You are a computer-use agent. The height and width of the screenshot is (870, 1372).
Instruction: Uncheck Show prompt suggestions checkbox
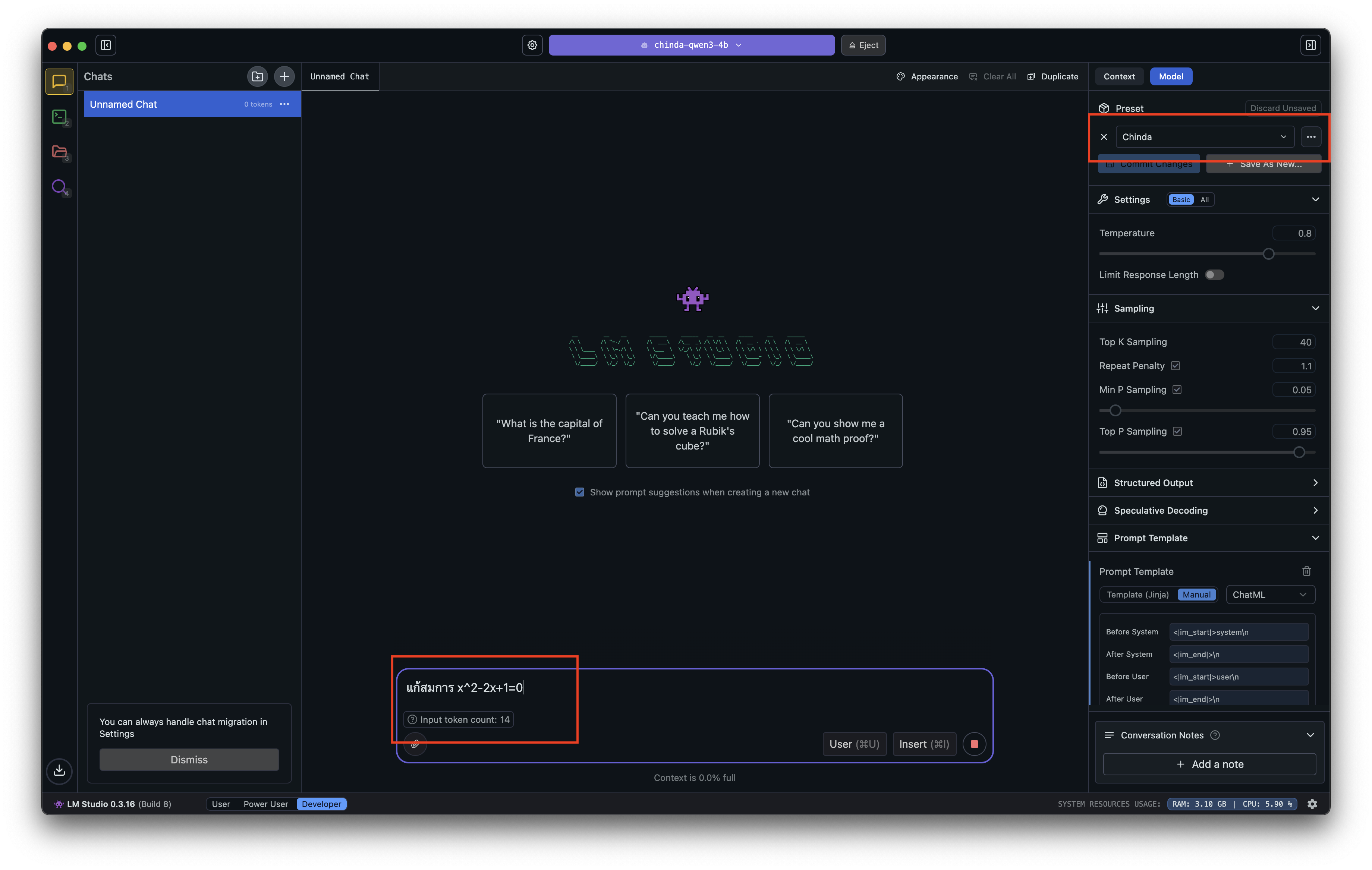579,492
